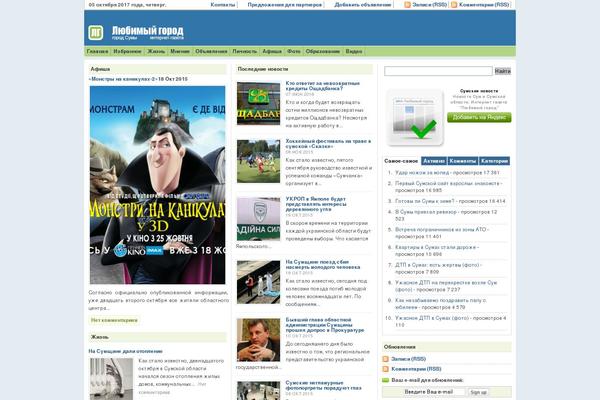Open the Сумские нелегальные фотопортреты headline
The height and width of the screenshot is (400, 600).
pos(323,385)
